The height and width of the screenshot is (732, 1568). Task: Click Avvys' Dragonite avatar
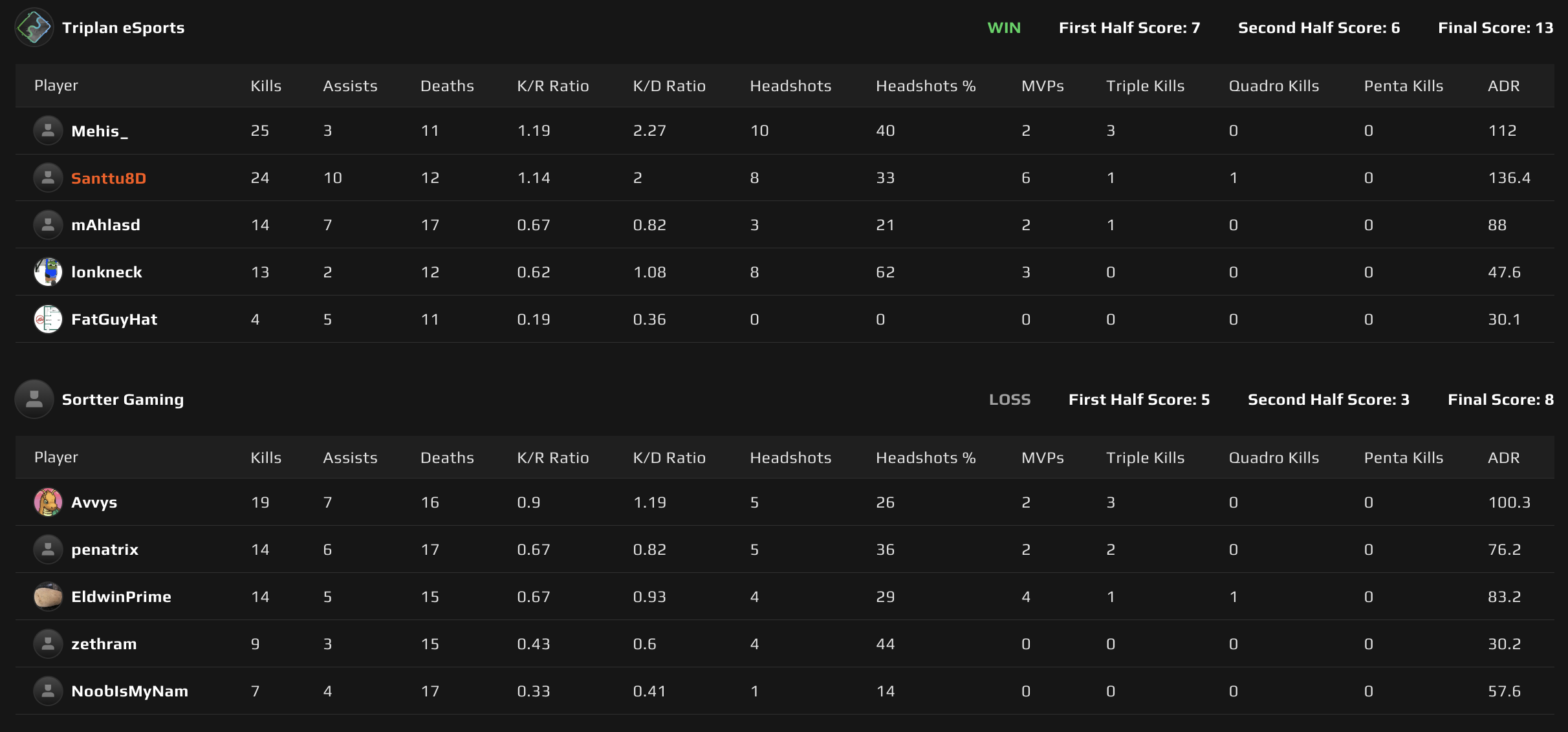point(48,502)
